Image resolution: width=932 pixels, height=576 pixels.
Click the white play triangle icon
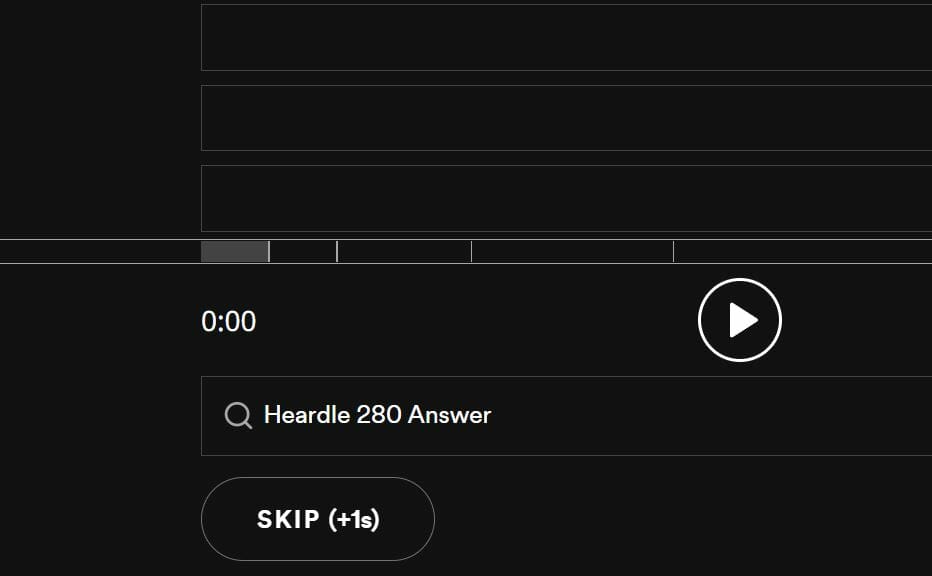pos(742,320)
